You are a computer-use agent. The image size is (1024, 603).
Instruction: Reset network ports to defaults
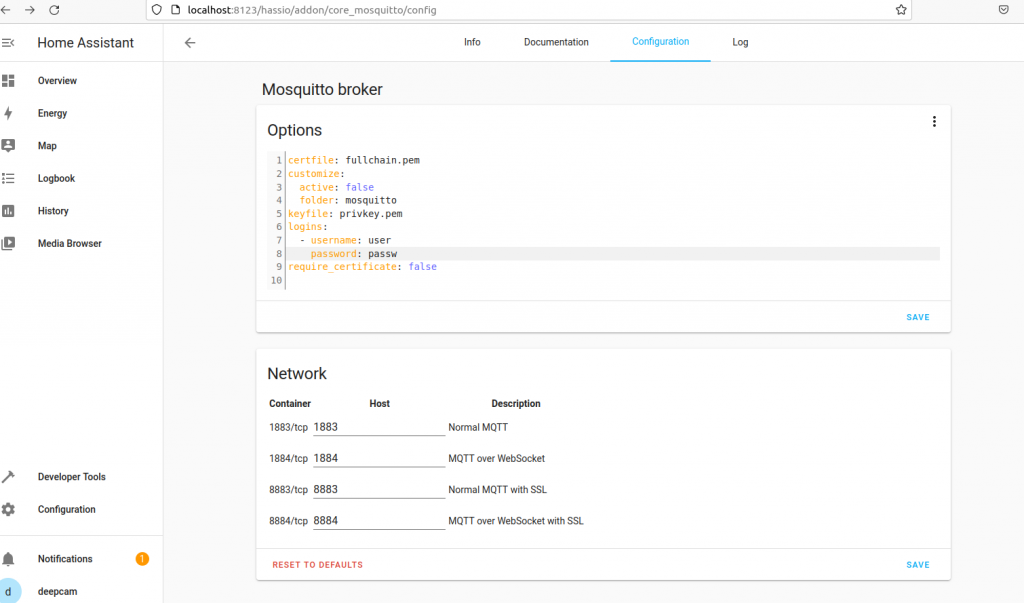317,564
